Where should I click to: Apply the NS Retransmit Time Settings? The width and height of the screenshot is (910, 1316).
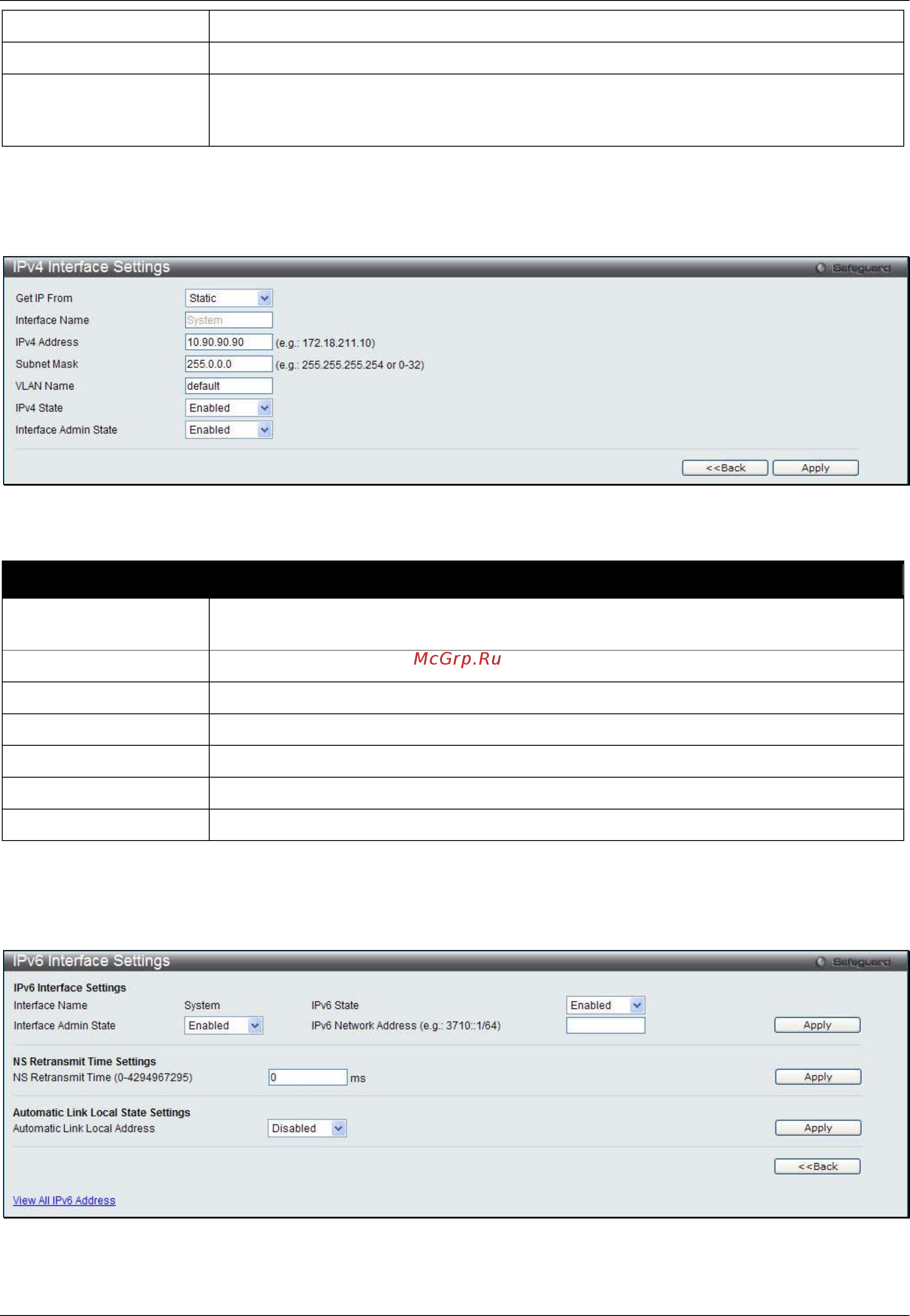pyautogui.click(x=818, y=1077)
